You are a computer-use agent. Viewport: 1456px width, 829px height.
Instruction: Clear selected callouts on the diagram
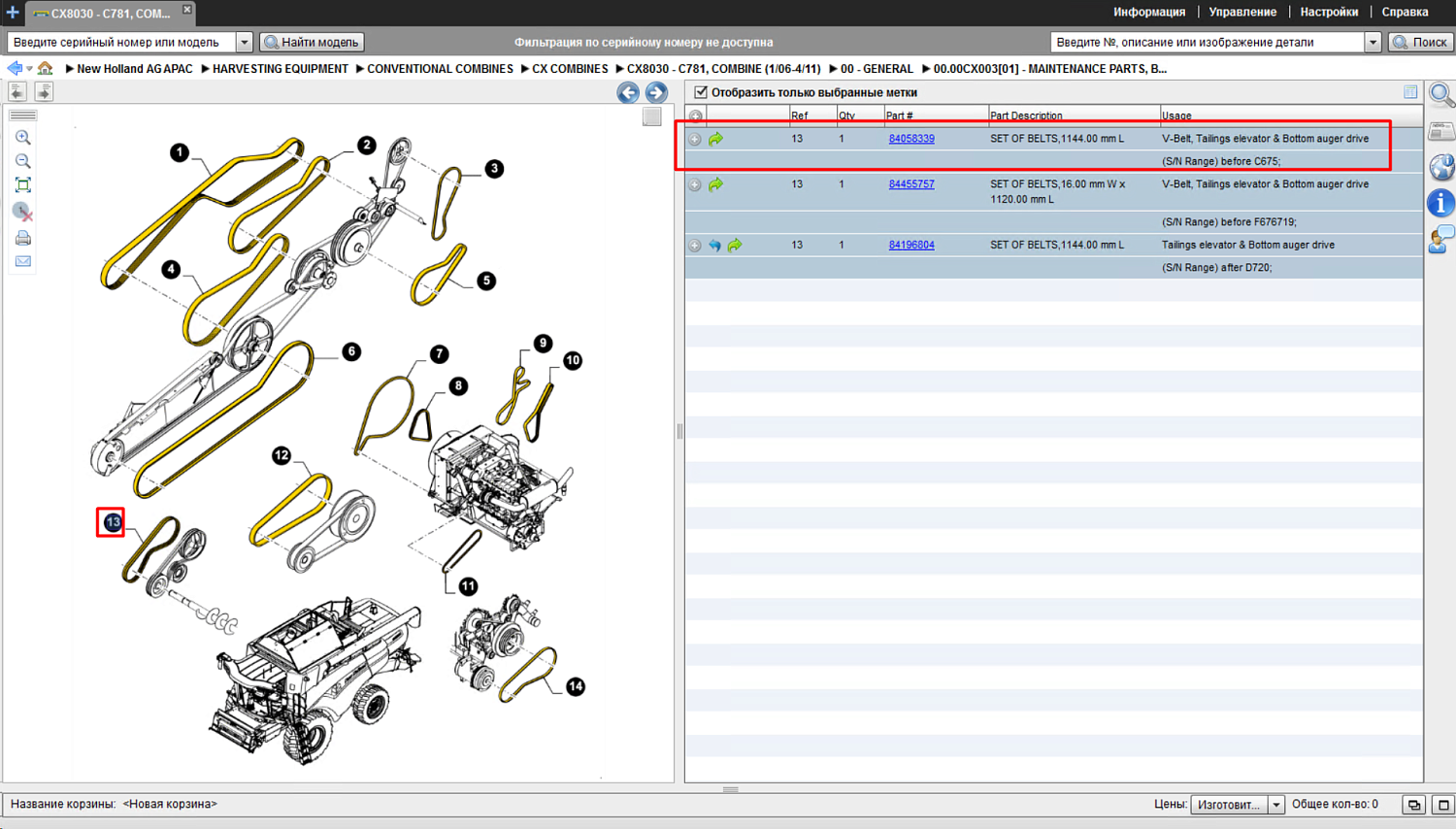point(23,211)
